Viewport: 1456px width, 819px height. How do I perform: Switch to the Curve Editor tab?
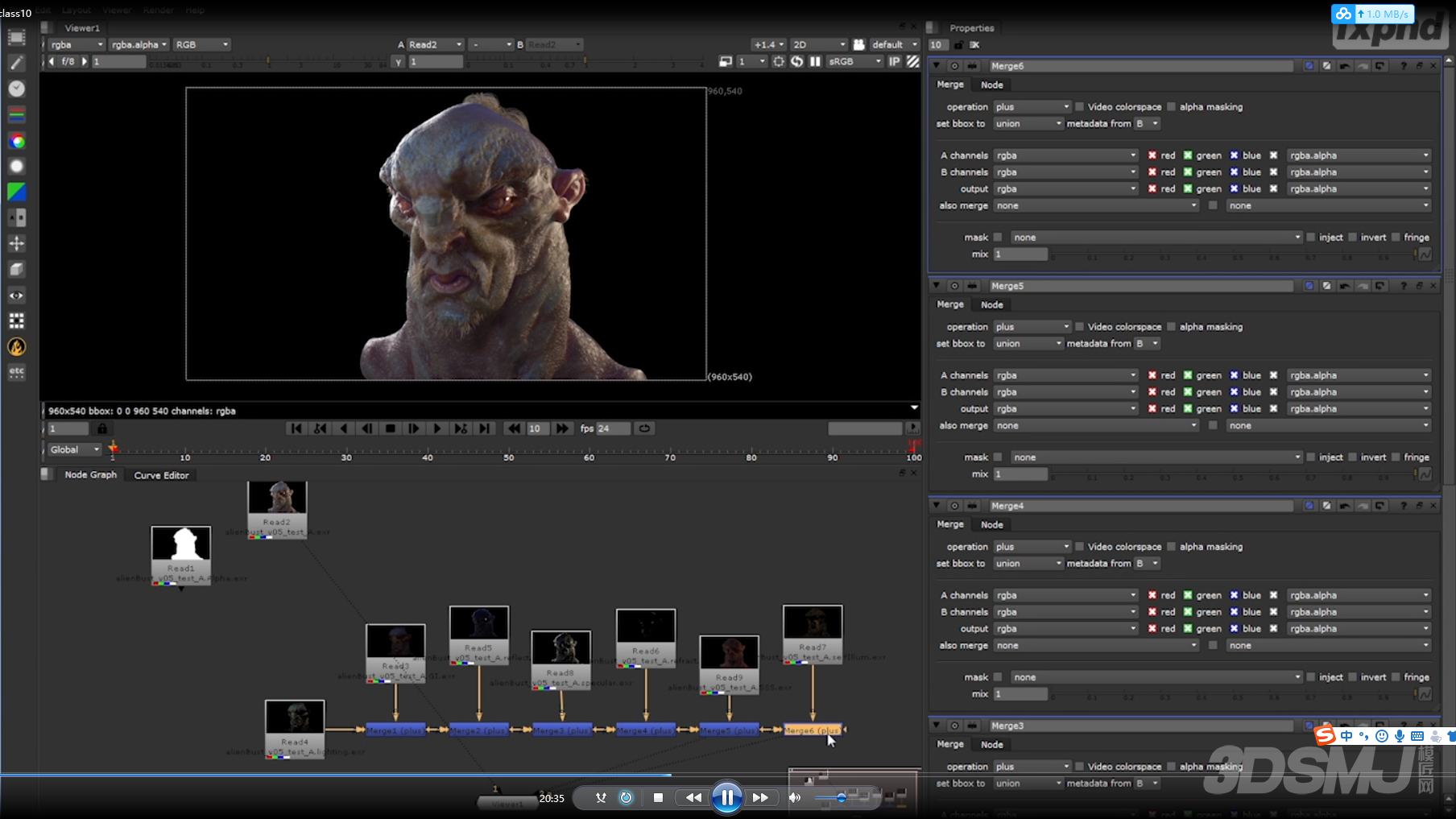(161, 475)
